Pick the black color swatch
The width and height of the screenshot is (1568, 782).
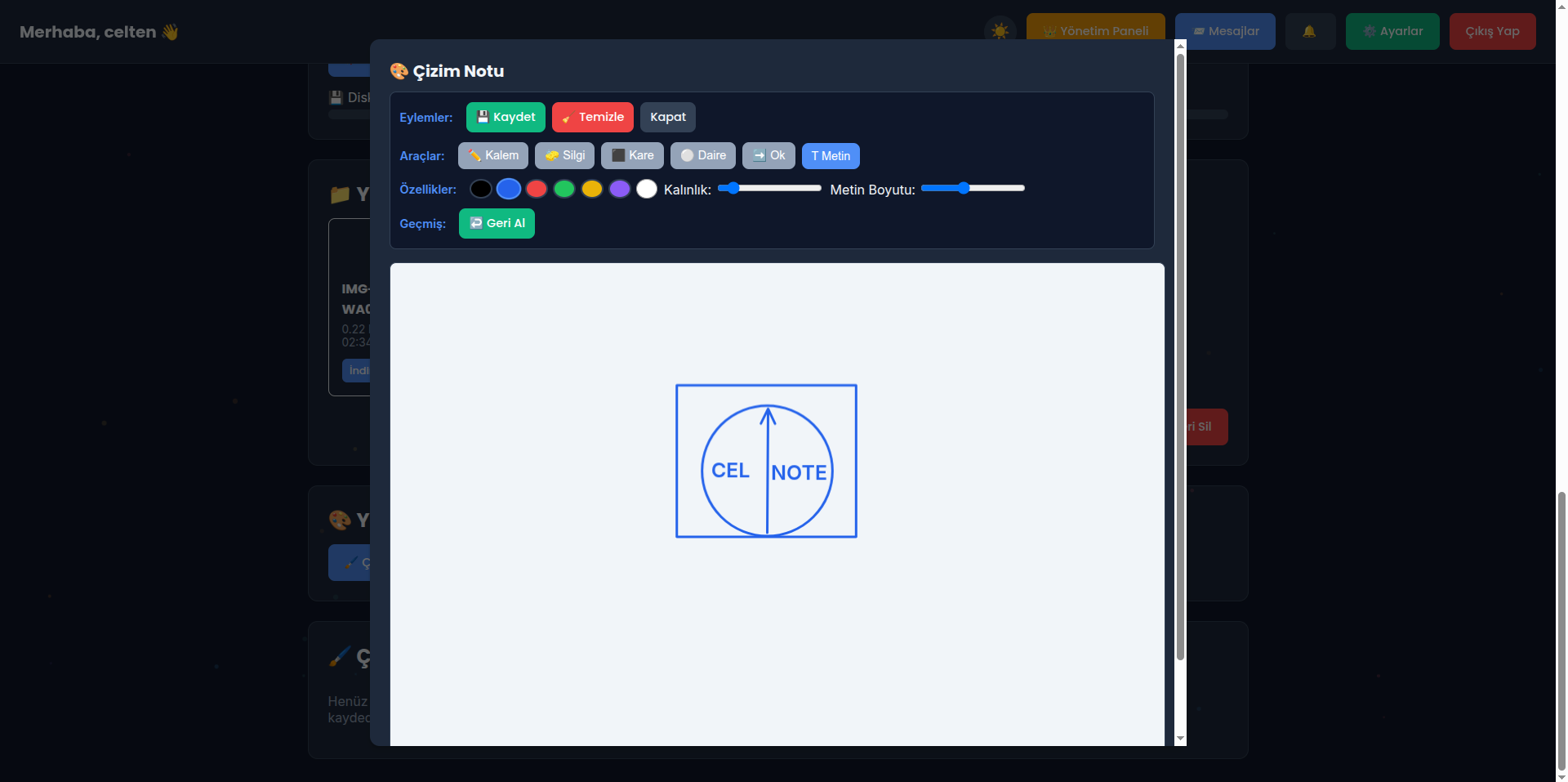click(x=481, y=189)
